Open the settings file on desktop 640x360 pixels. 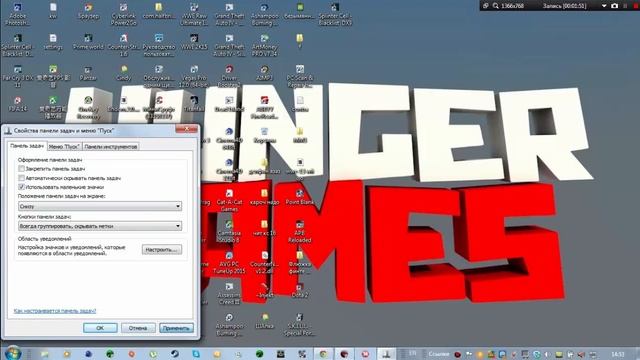tap(53, 42)
